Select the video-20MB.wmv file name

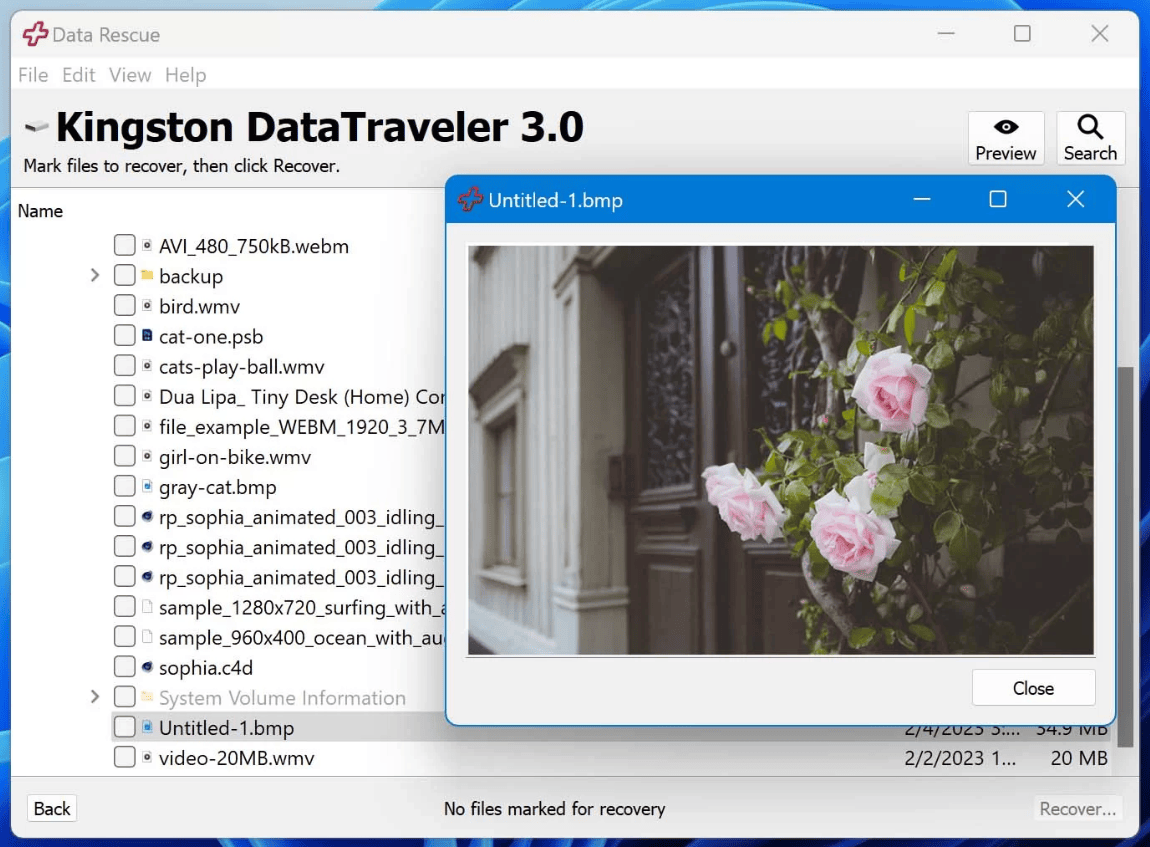(x=237, y=758)
